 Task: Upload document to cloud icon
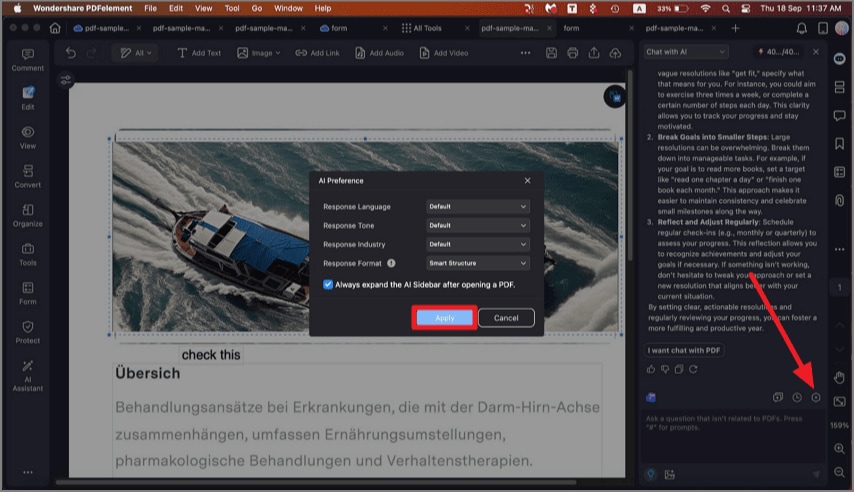[x=615, y=53]
